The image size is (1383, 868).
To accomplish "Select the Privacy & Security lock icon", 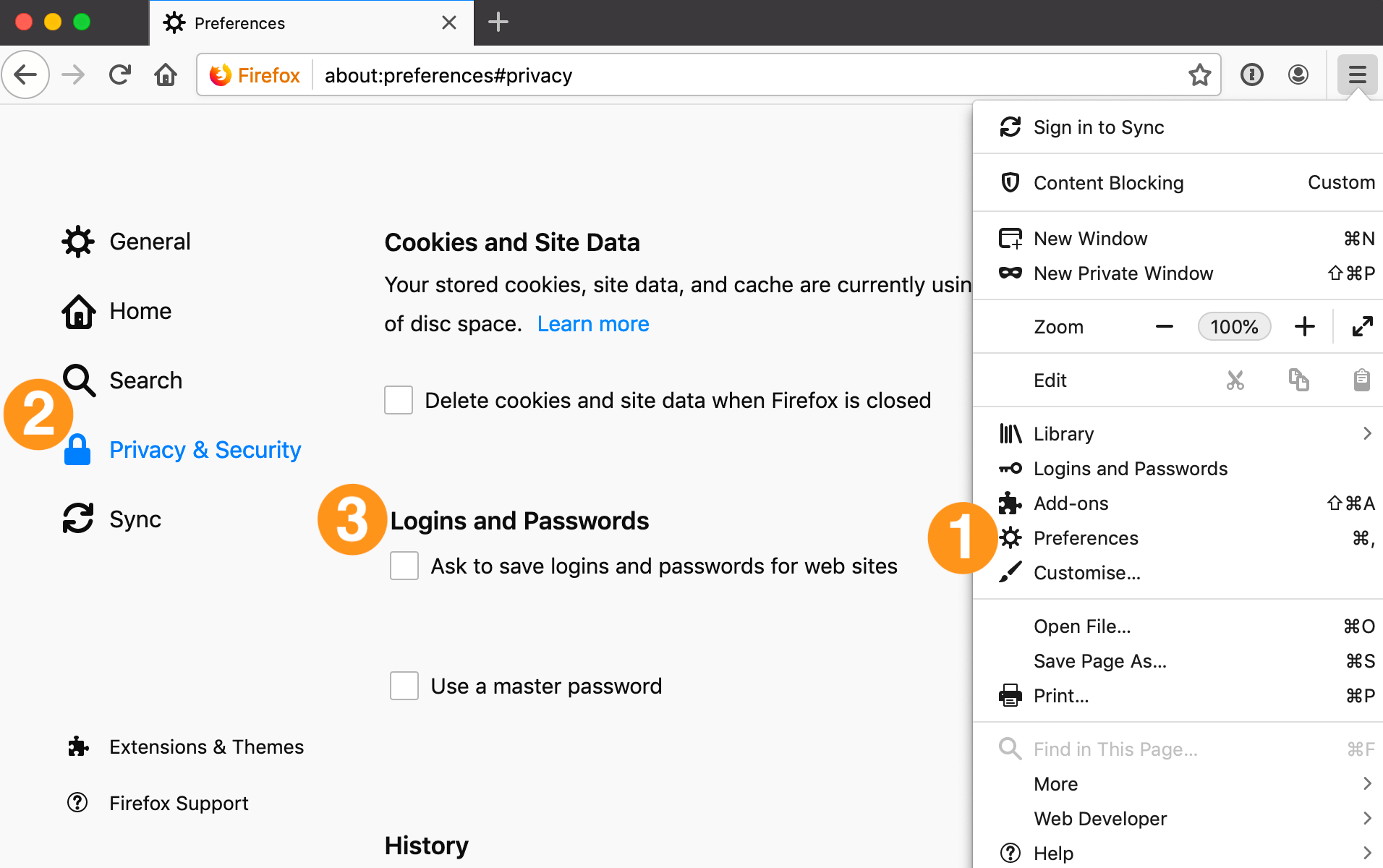I will 78,449.
